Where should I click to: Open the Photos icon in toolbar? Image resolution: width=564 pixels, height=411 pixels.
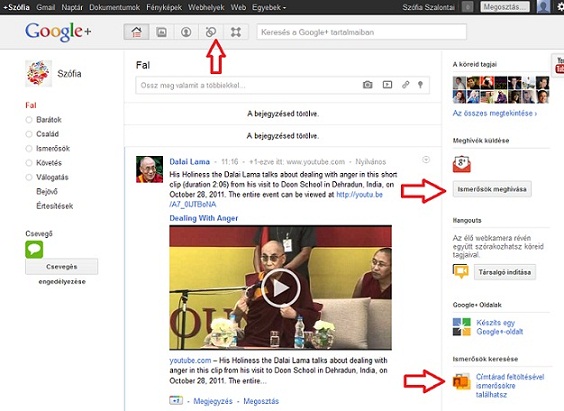(162, 32)
